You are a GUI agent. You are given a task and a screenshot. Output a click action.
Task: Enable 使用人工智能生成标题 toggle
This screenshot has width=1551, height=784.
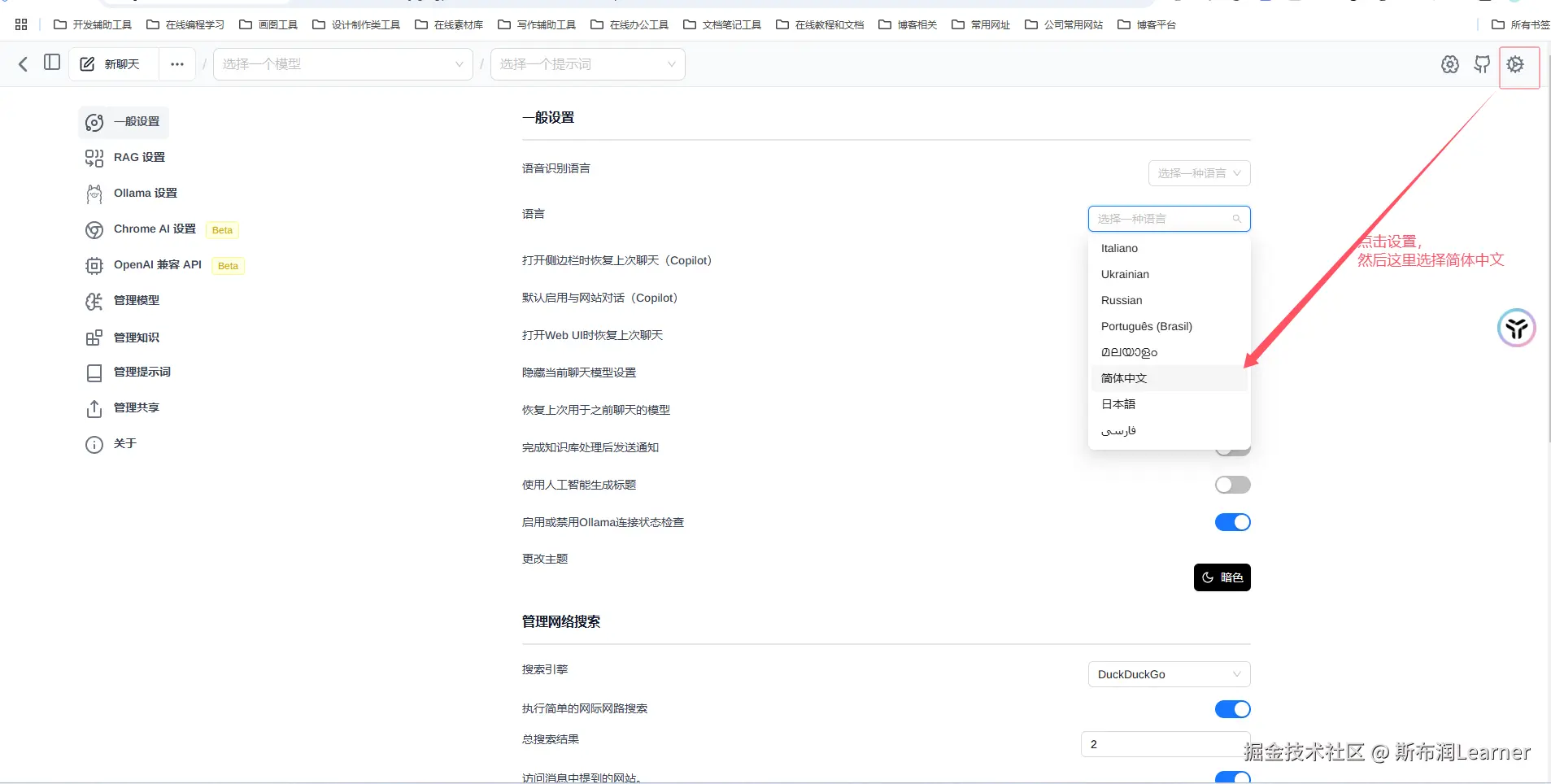click(1232, 484)
